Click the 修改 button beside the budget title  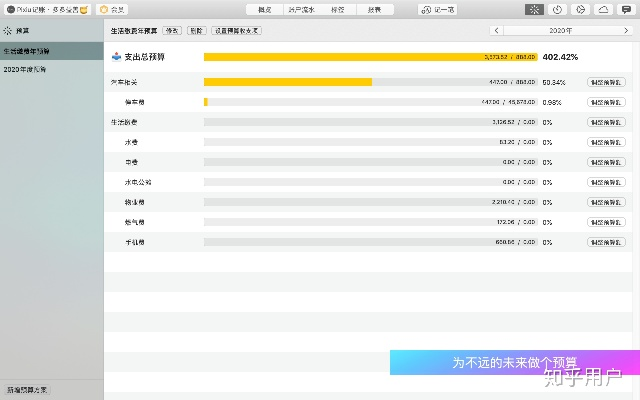[172, 31]
